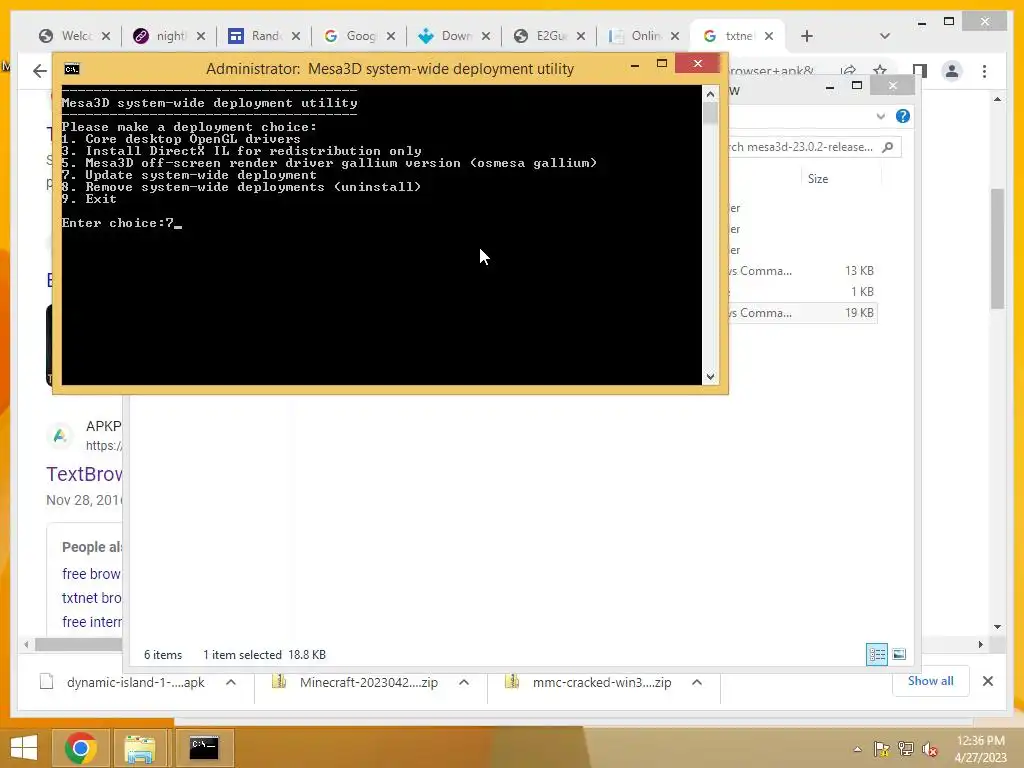Open Chrome side panel icon
The width and height of the screenshot is (1024, 768).
pos(920,71)
